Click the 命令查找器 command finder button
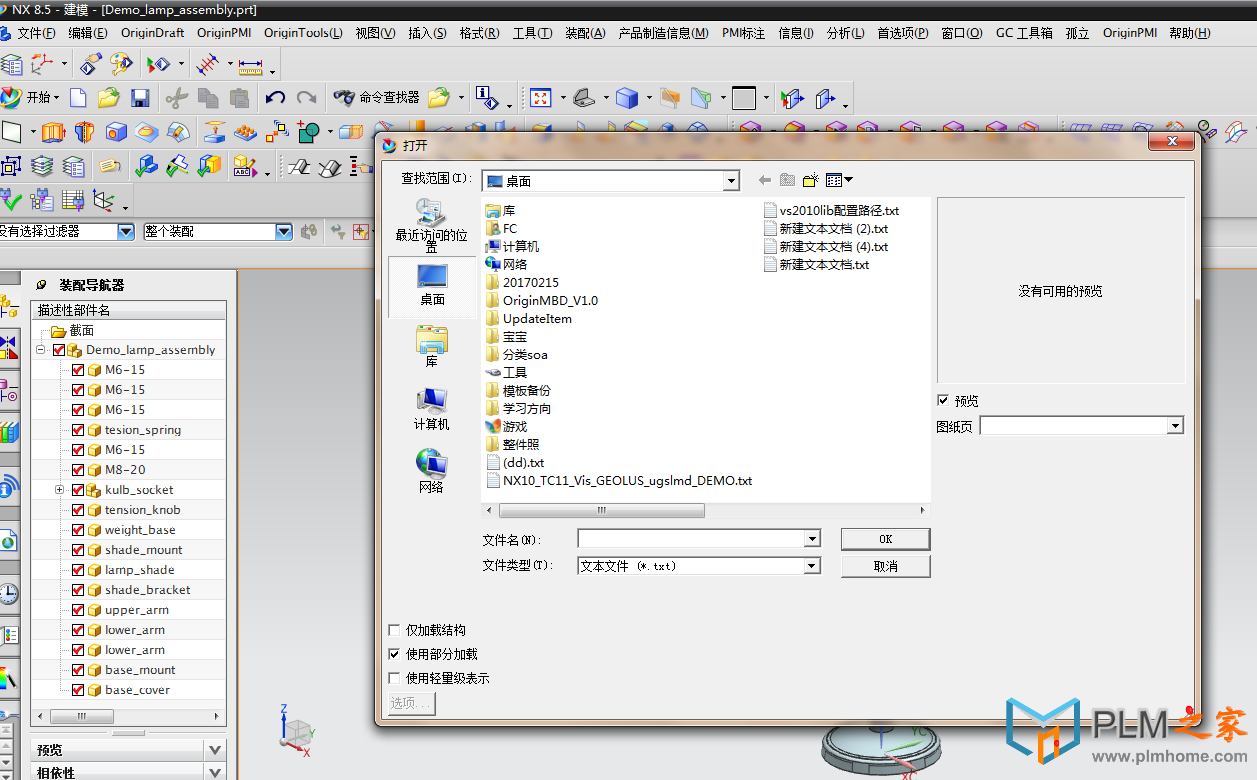Screen dimensions: 1257x780 (376, 97)
